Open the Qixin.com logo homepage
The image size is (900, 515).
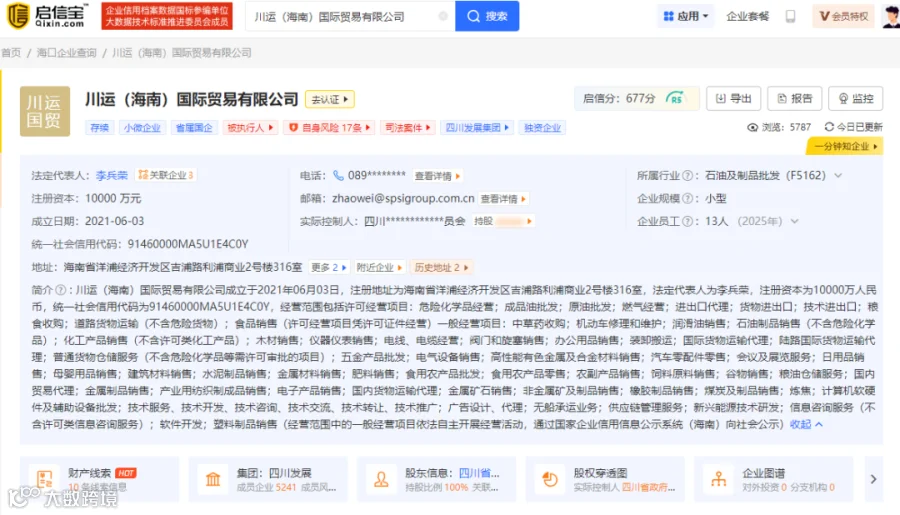pos(47,16)
